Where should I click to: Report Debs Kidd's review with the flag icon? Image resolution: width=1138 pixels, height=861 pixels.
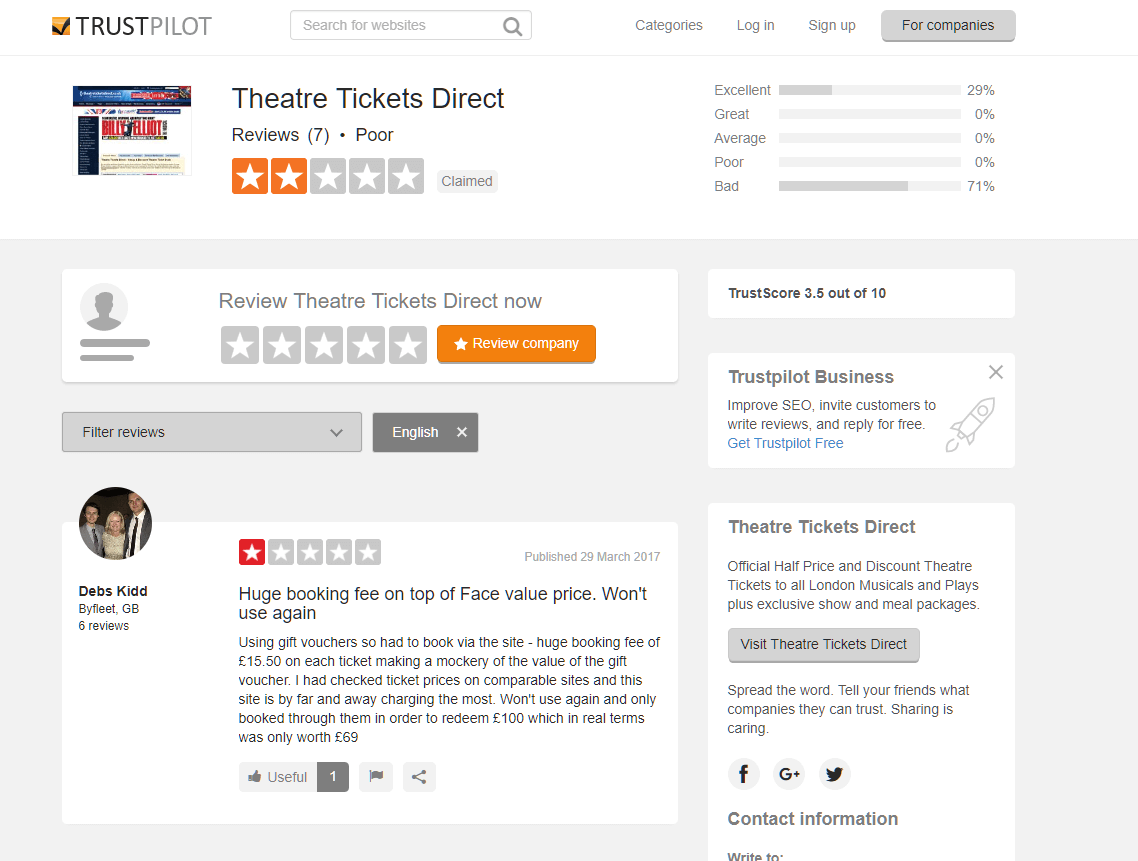click(375, 776)
